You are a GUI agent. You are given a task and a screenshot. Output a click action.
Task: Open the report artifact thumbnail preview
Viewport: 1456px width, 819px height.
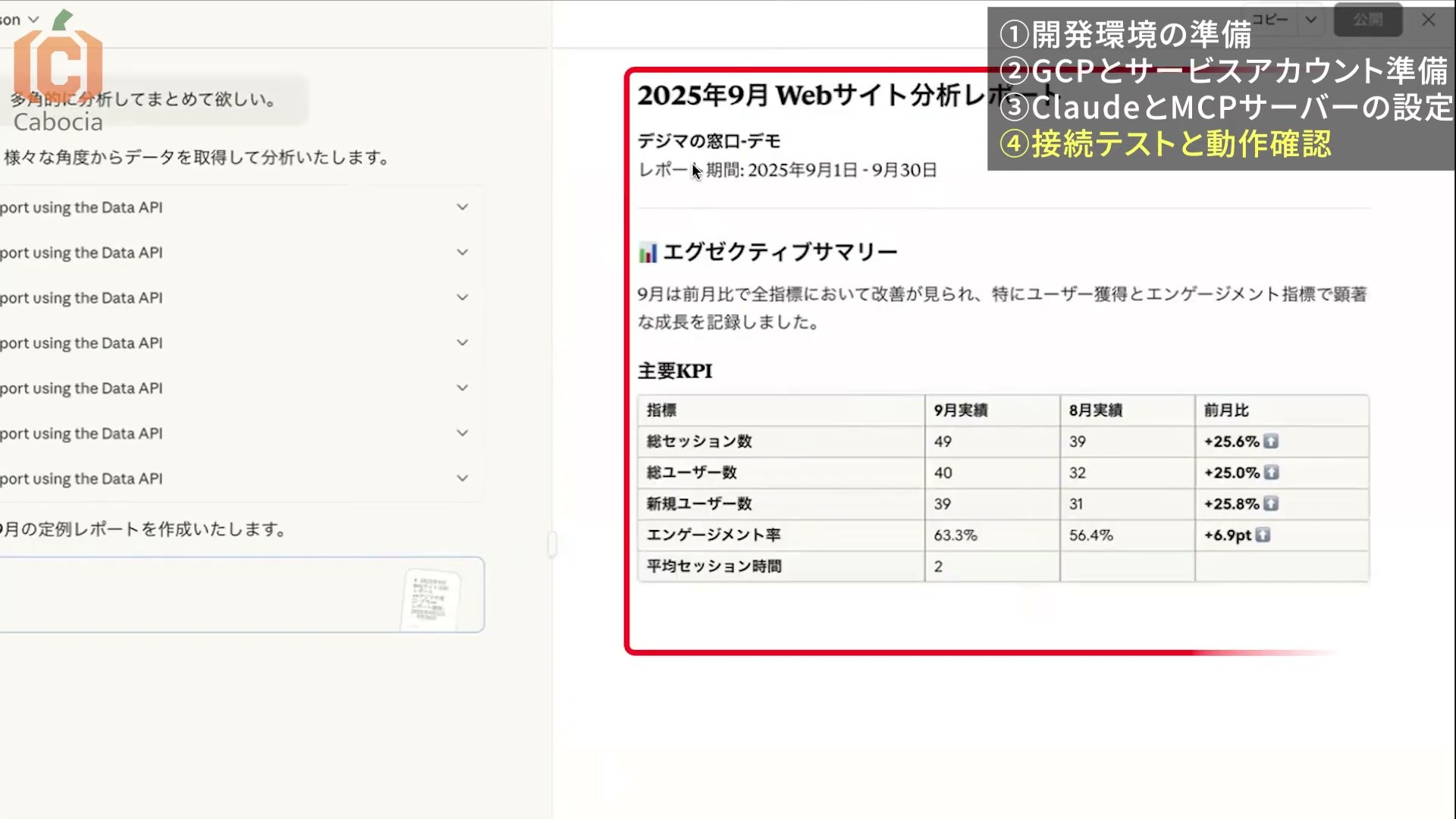[431, 599]
